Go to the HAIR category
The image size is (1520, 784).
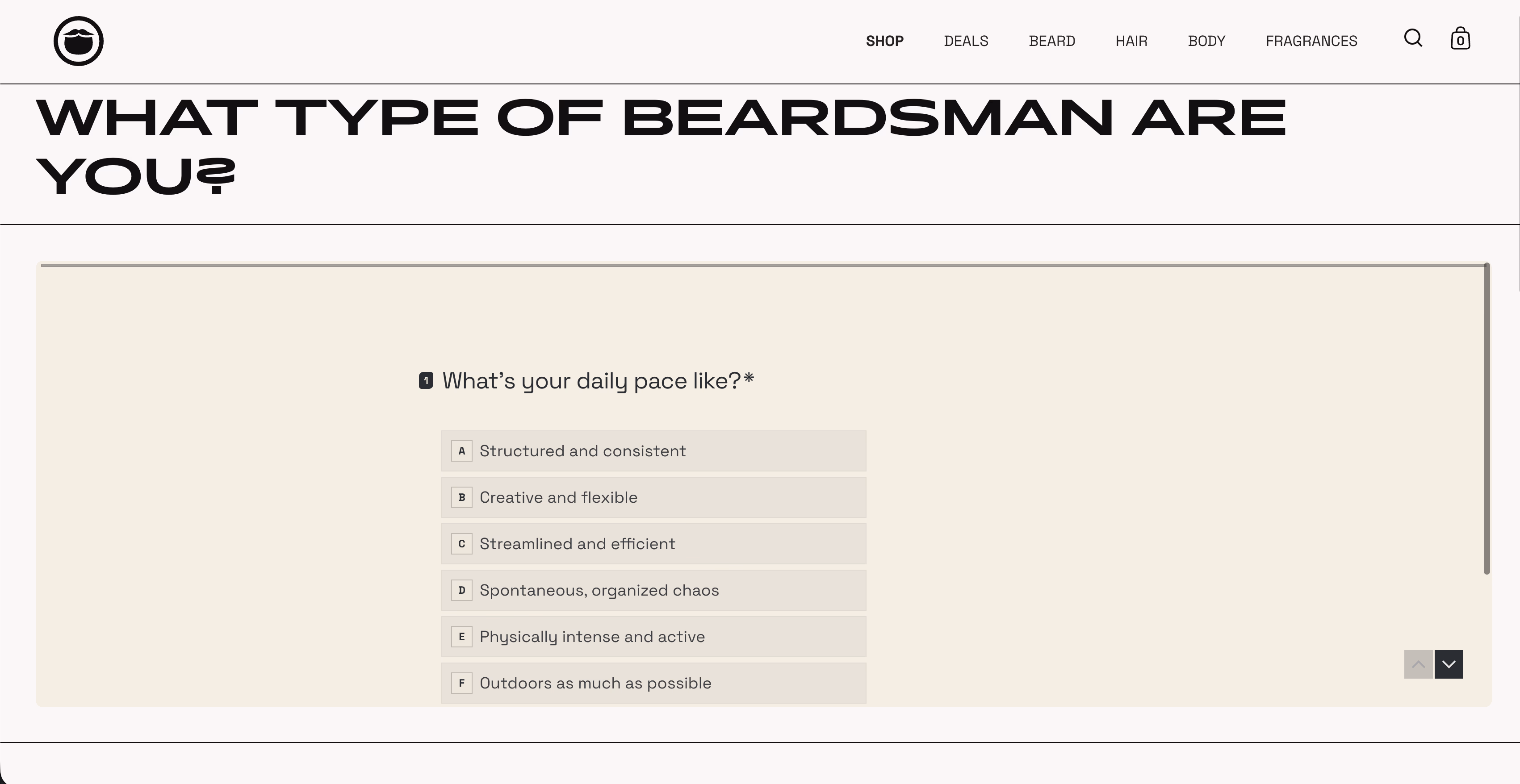(x=1131, y=41)
